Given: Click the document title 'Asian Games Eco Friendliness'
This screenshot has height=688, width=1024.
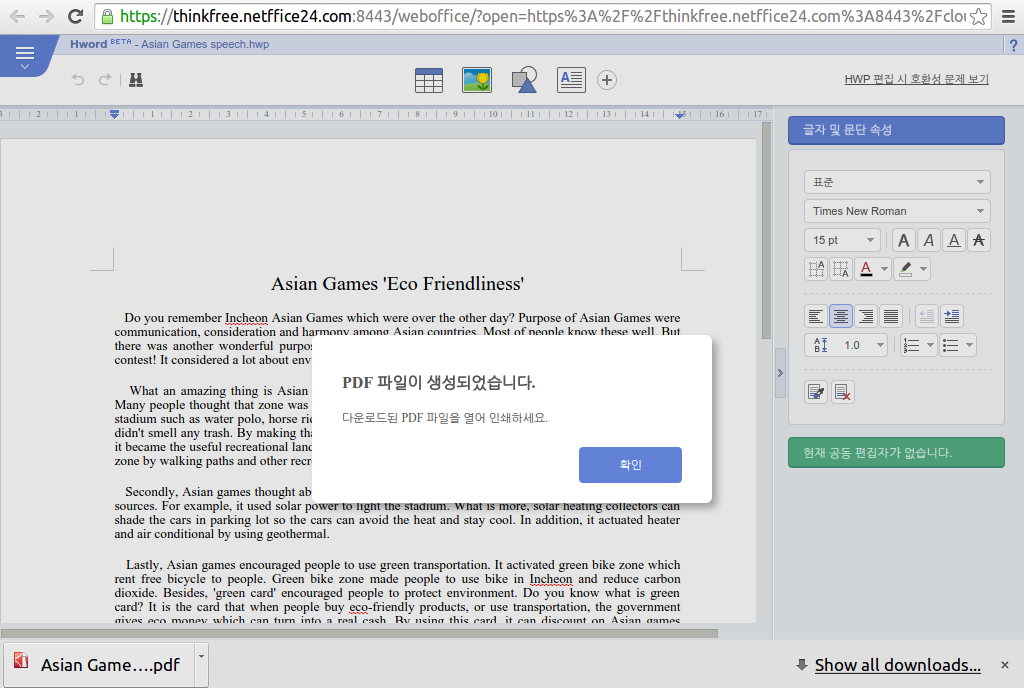Looking at the screenshot, I should coord(397,284).
